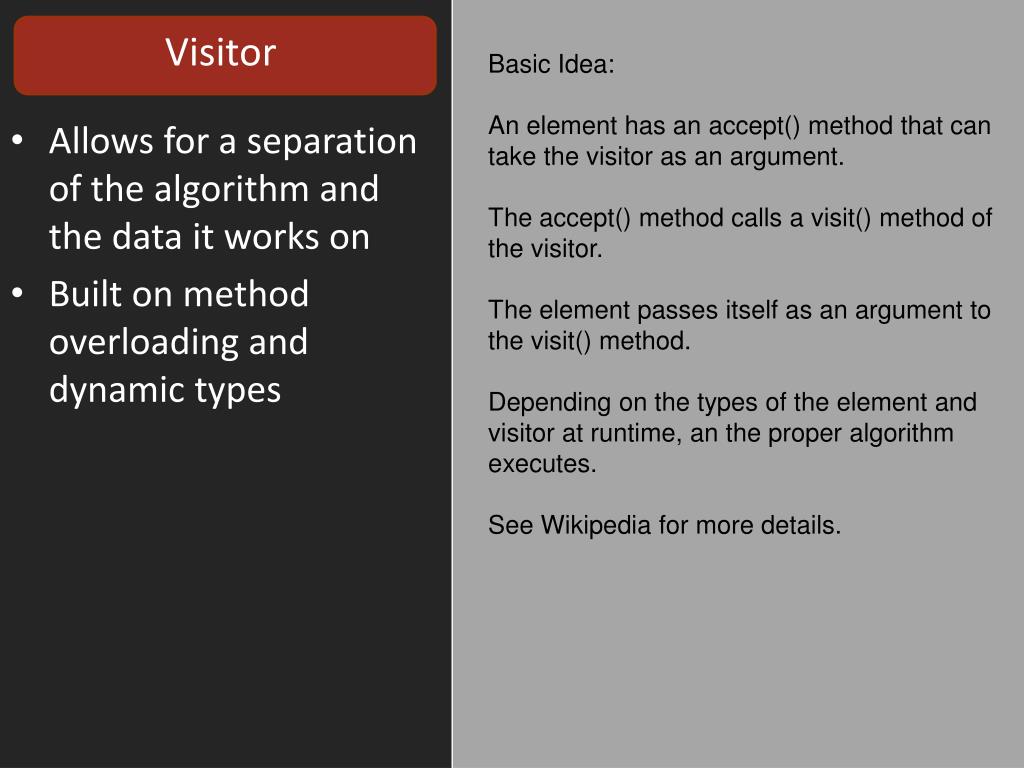Click the 'Basic Idea:' heading

click(x=551, y=64)
